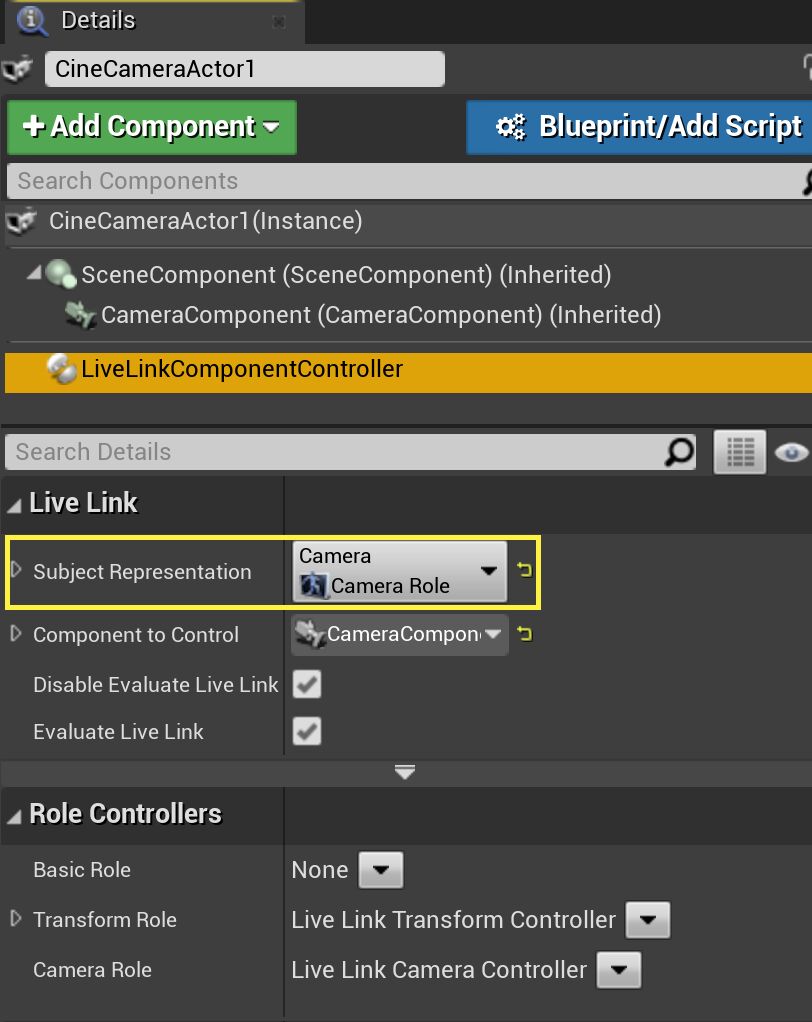Open the property matrix grid view
Viewport: 812px width, 1022px height.
pyautogui.click(x=740, y=452)
